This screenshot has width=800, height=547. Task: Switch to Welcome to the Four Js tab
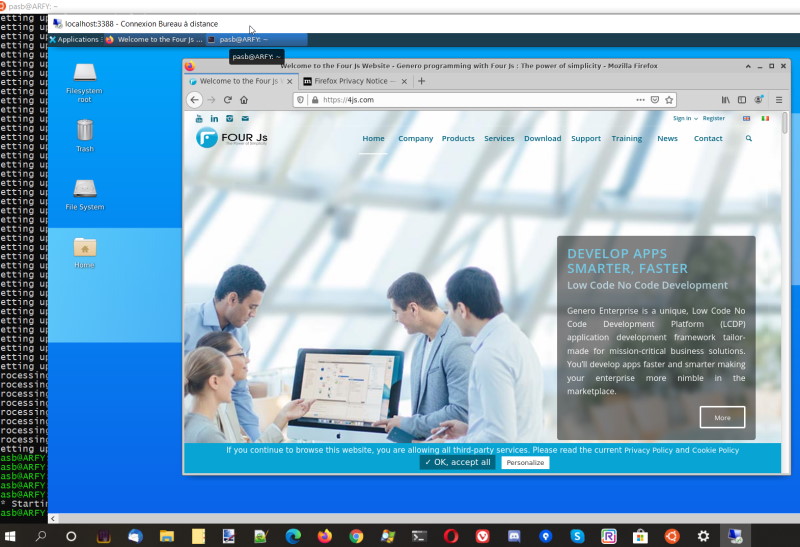click(239, 81)
